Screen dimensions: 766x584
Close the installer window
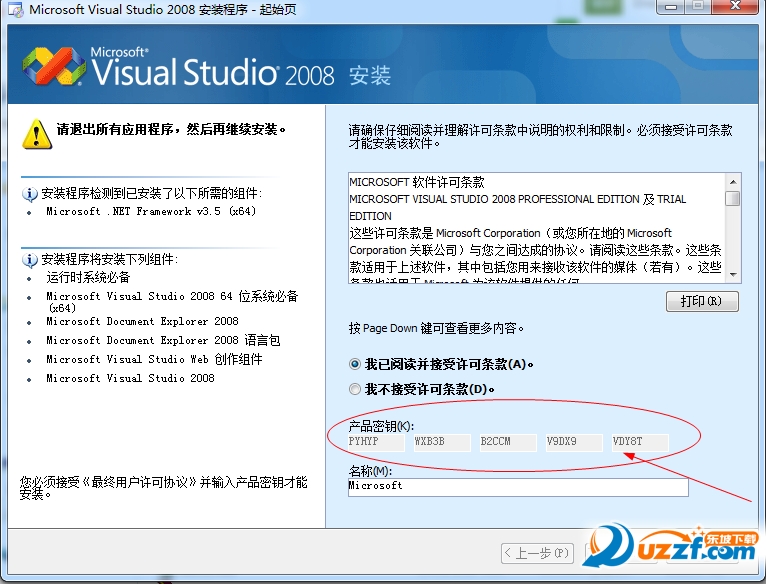coord(735,7)
